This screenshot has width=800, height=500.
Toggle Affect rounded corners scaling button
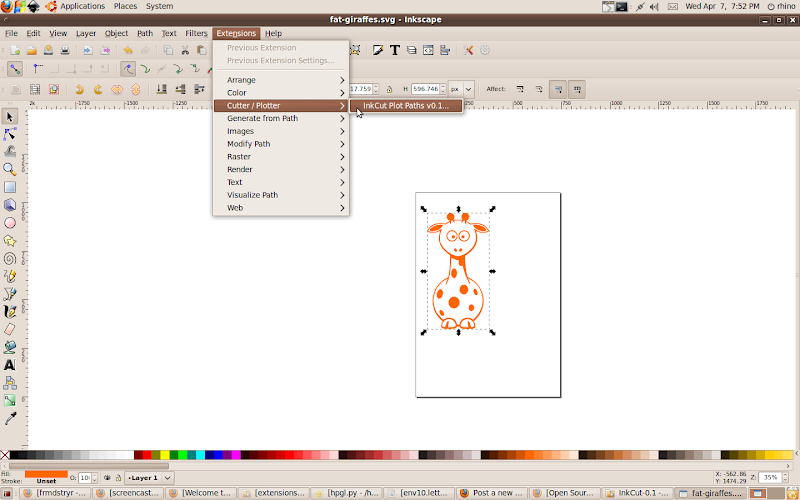(x=539, y=89)
